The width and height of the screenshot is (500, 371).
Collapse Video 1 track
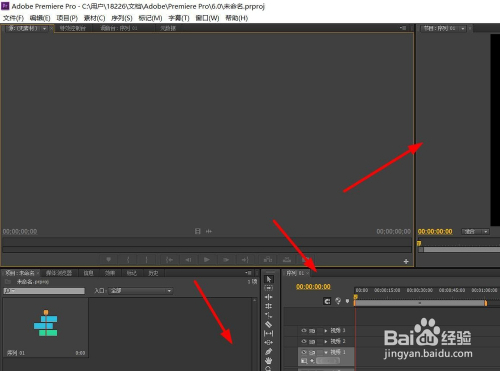point(326,352)
